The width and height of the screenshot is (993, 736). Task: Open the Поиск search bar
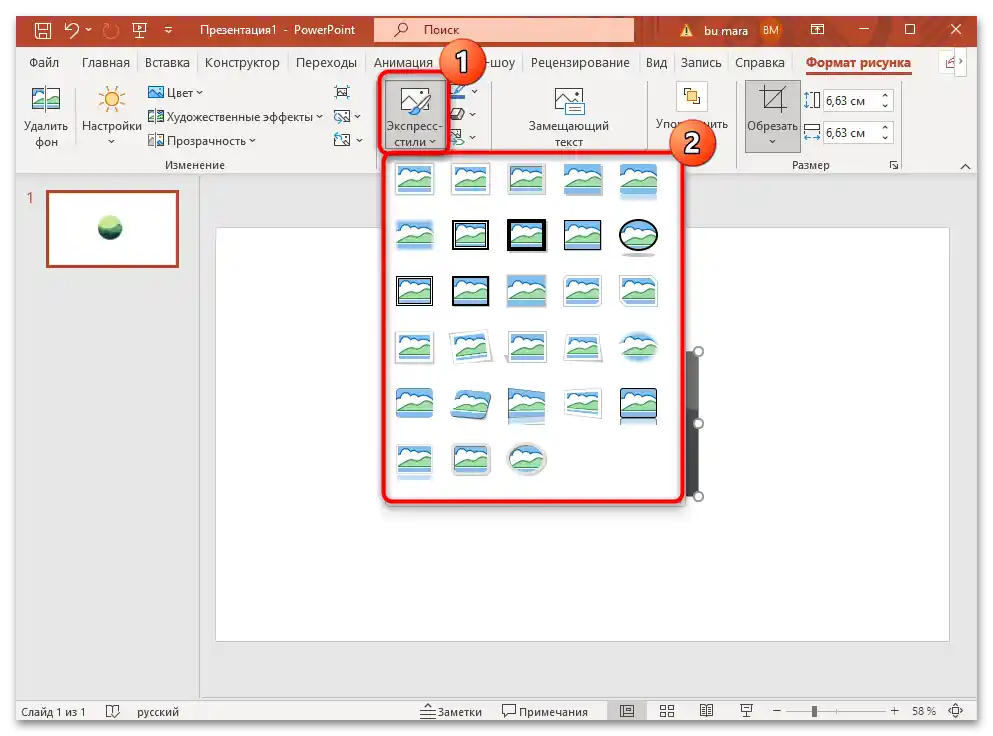coord(503,29)
